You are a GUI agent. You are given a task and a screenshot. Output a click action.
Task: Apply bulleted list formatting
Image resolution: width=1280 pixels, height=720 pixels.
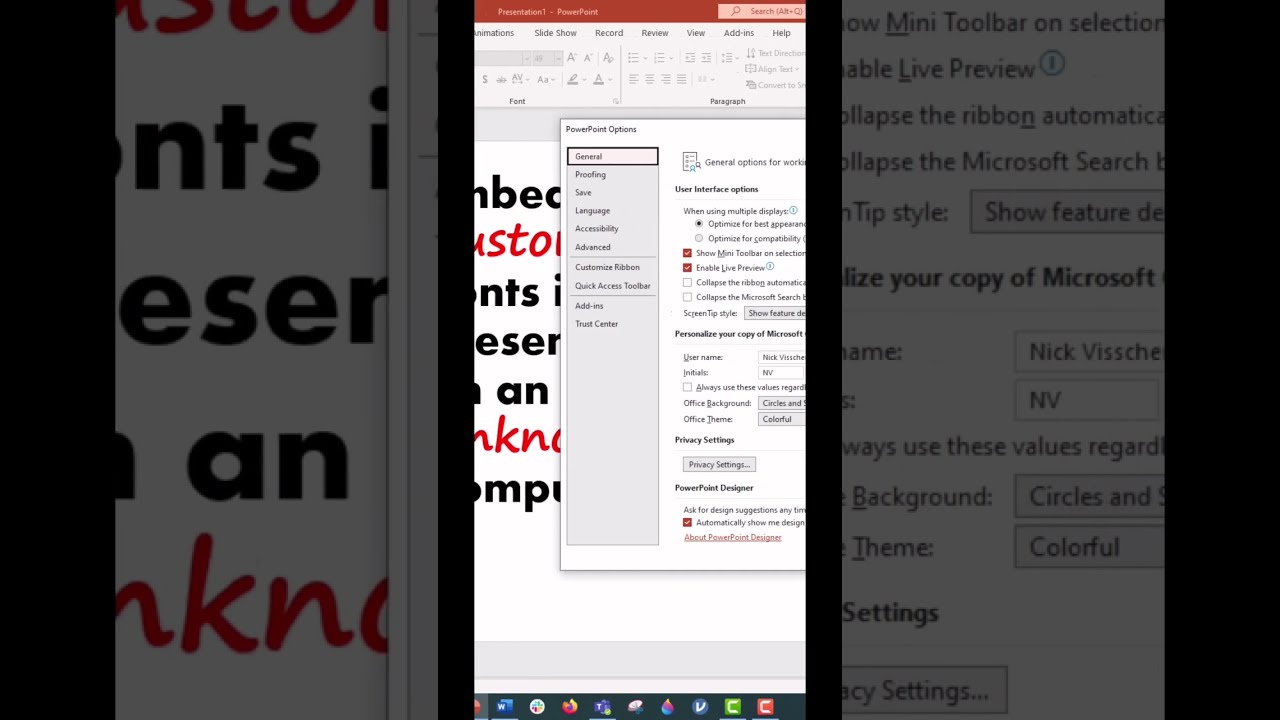pos(632,58)
